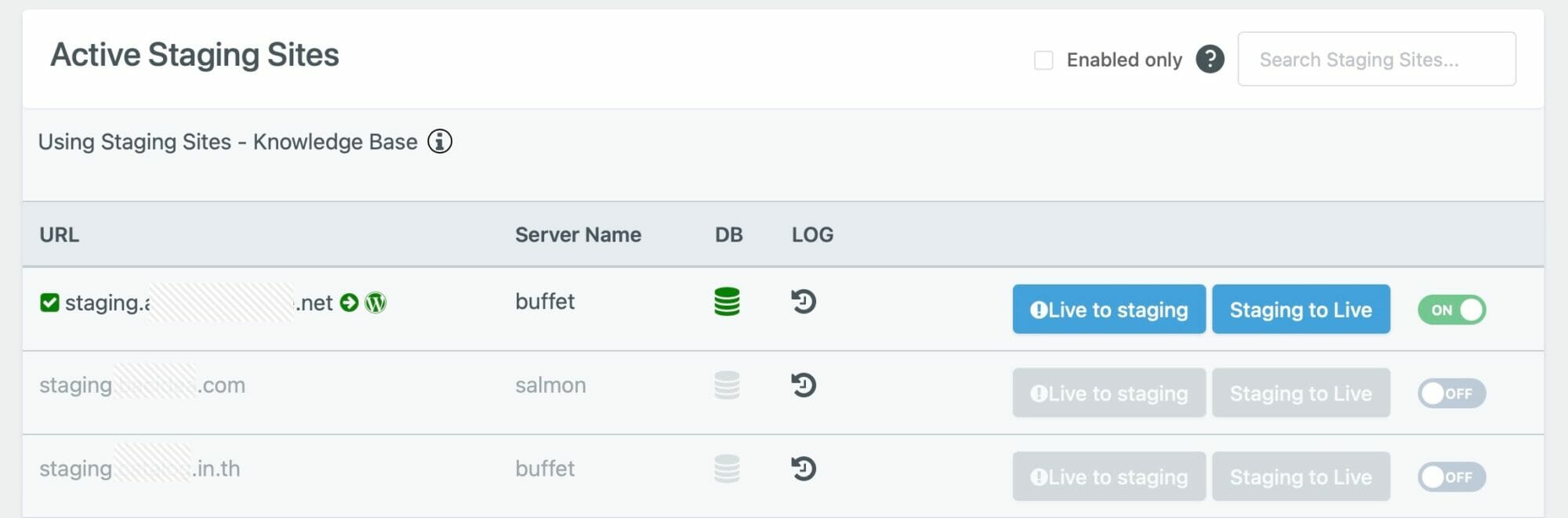This screenshot has height=518, width=1568.
Task: Click the active 'Live to staging' button
Action: click(1109, 310)
